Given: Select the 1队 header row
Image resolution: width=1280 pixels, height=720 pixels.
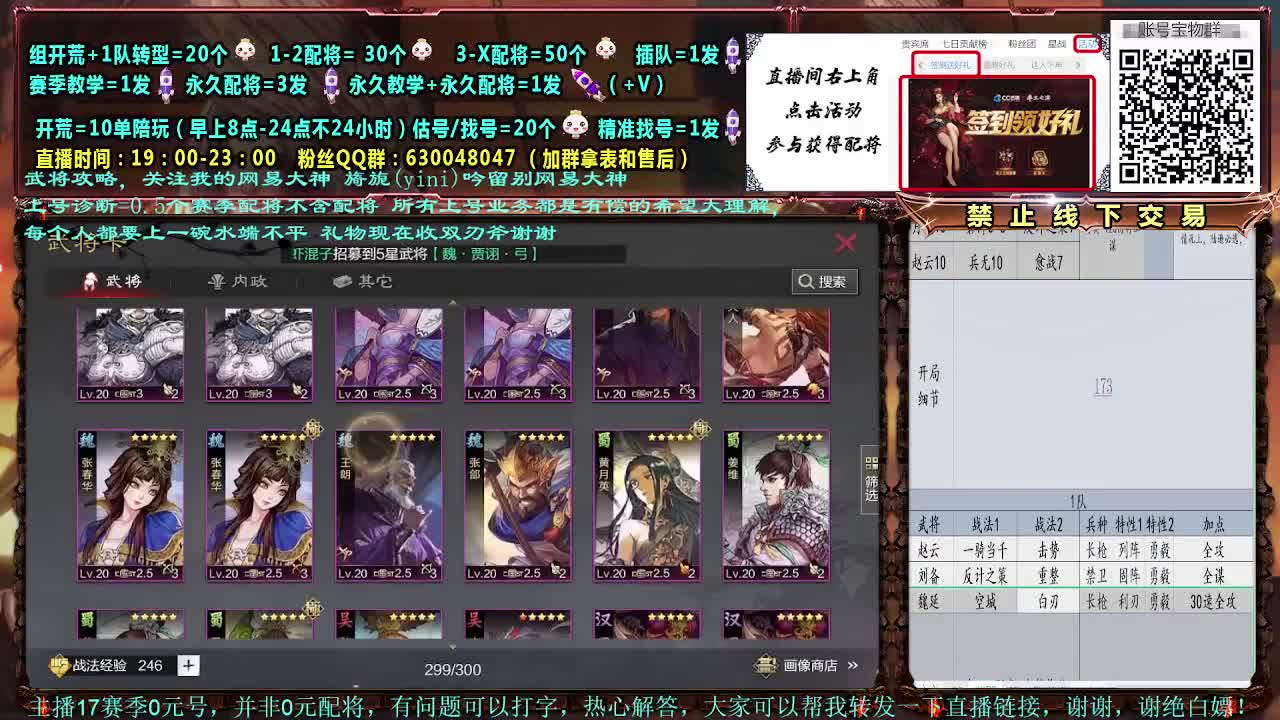Looking at the screenshot, I should [1081, 502].
